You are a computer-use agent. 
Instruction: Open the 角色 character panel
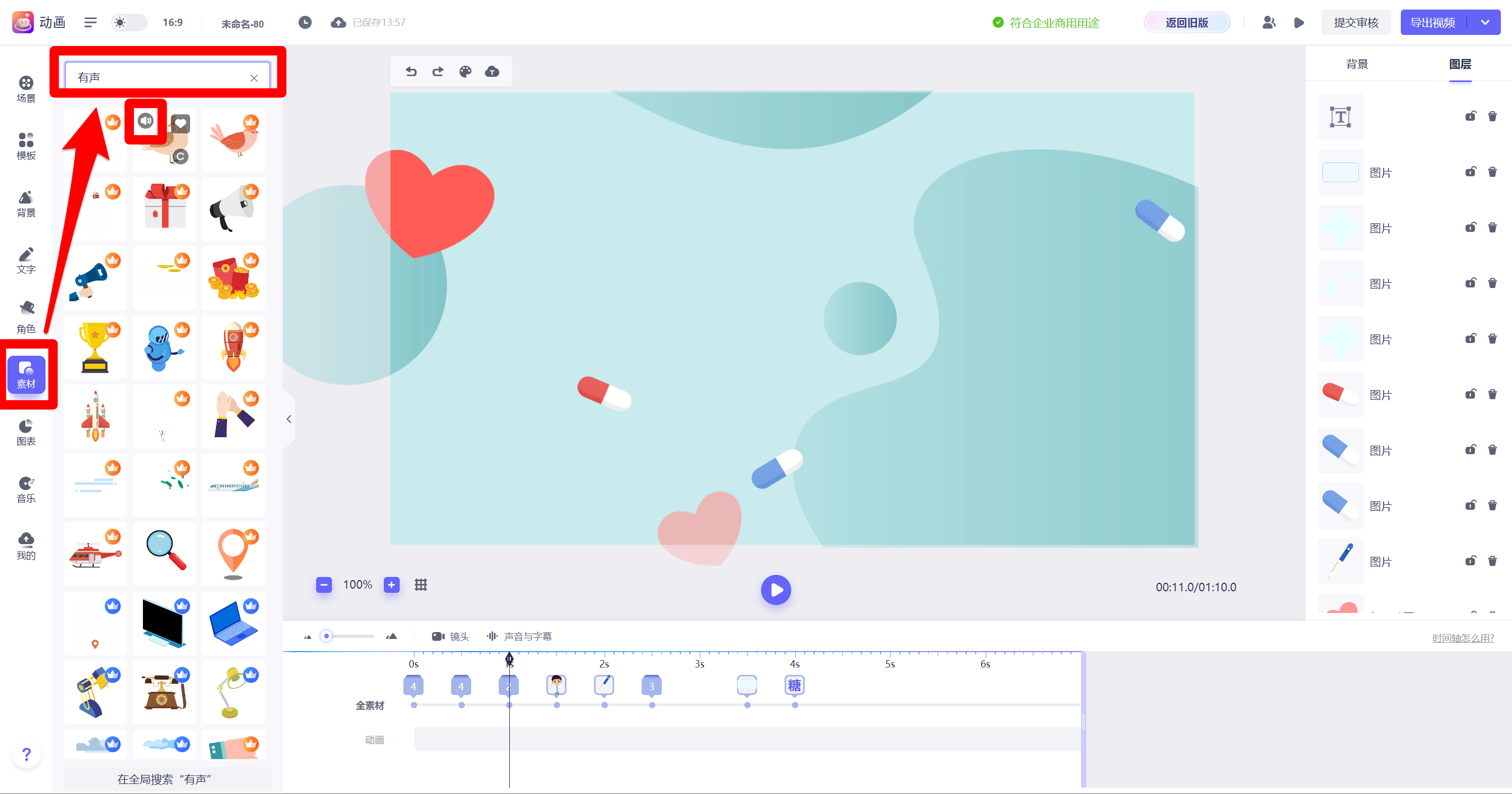(x=26, y=318)
